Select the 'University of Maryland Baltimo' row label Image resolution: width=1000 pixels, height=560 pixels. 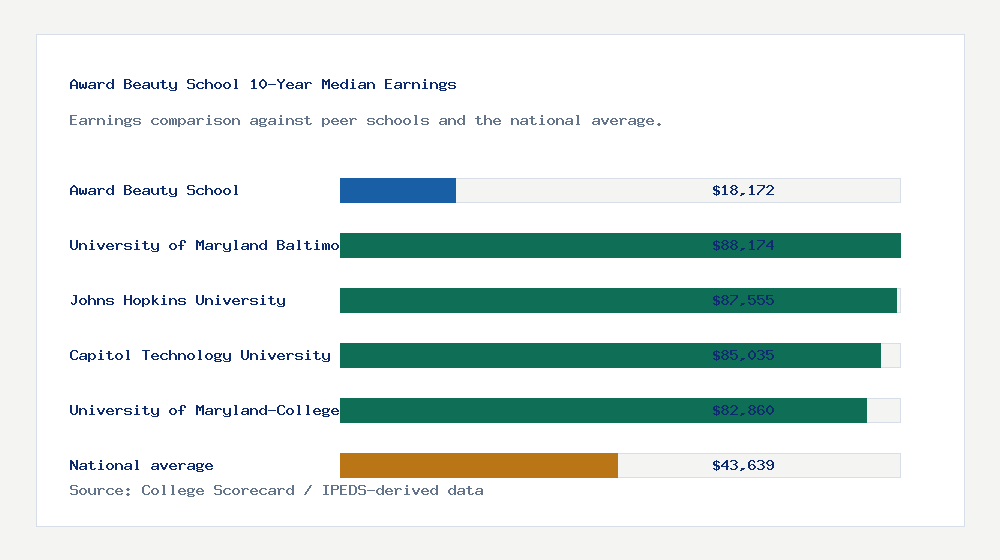[204, 246]
